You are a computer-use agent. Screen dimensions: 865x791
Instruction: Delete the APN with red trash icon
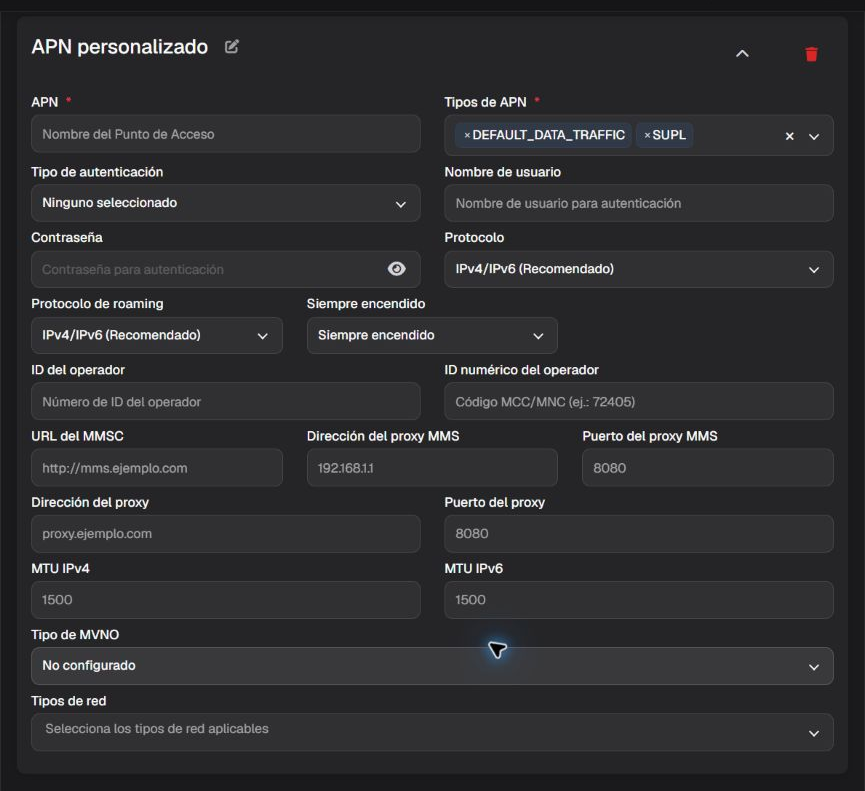(x=811, y=54)
